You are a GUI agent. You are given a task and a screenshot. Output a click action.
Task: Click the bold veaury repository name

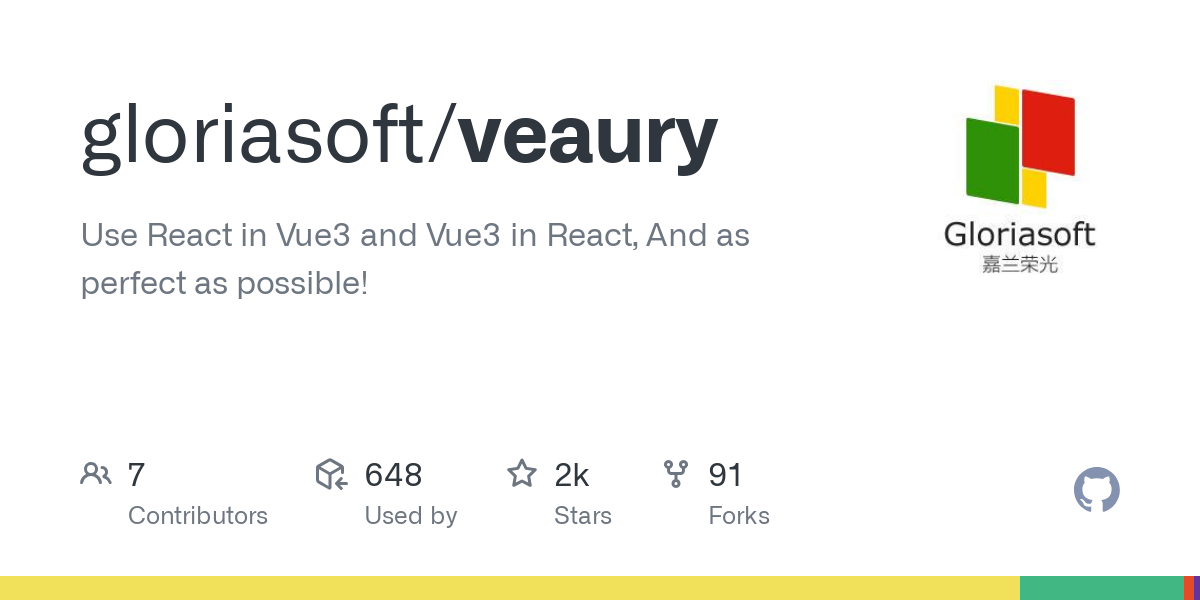pyautogui.click(x=588, y=138)
